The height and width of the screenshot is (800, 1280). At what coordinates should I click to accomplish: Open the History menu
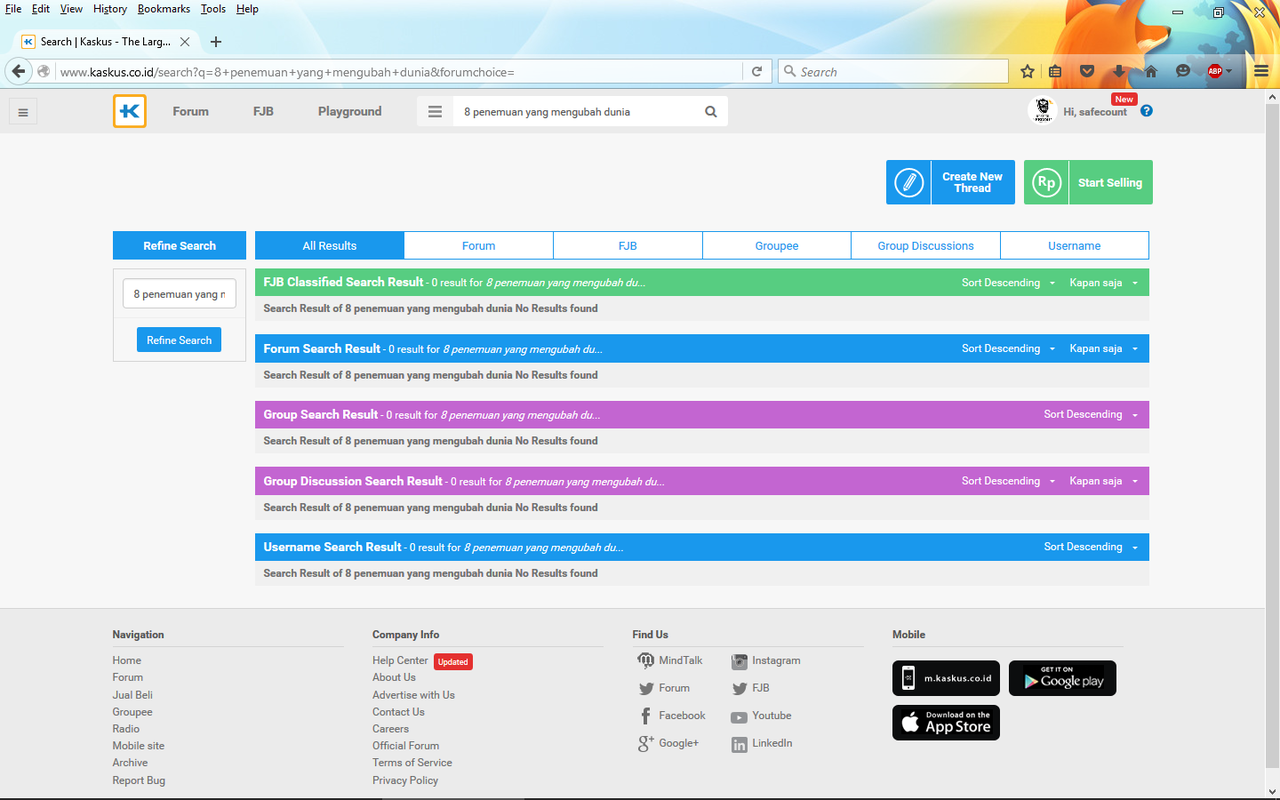[110, 9]
